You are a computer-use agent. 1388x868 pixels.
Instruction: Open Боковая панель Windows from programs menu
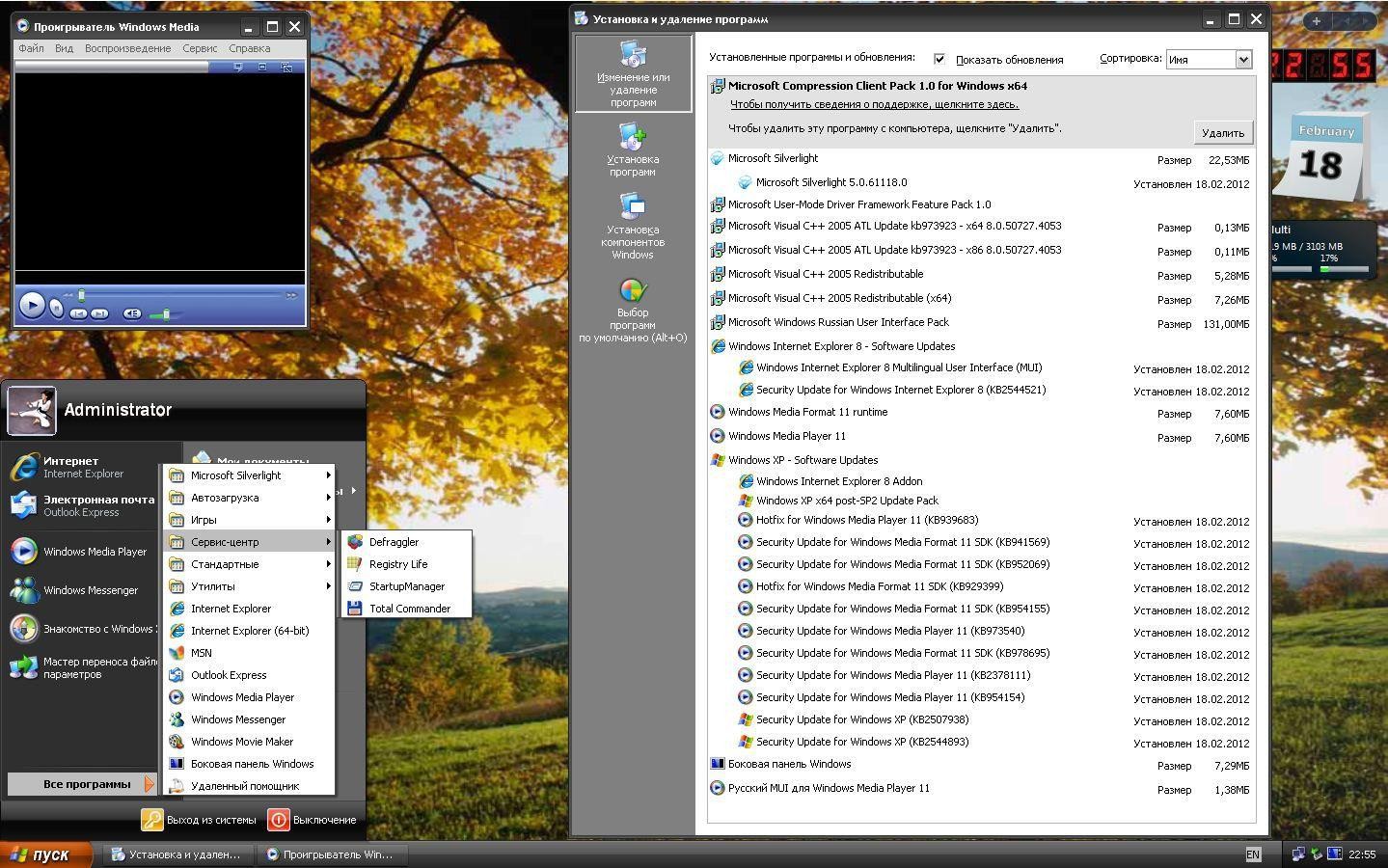249,764
